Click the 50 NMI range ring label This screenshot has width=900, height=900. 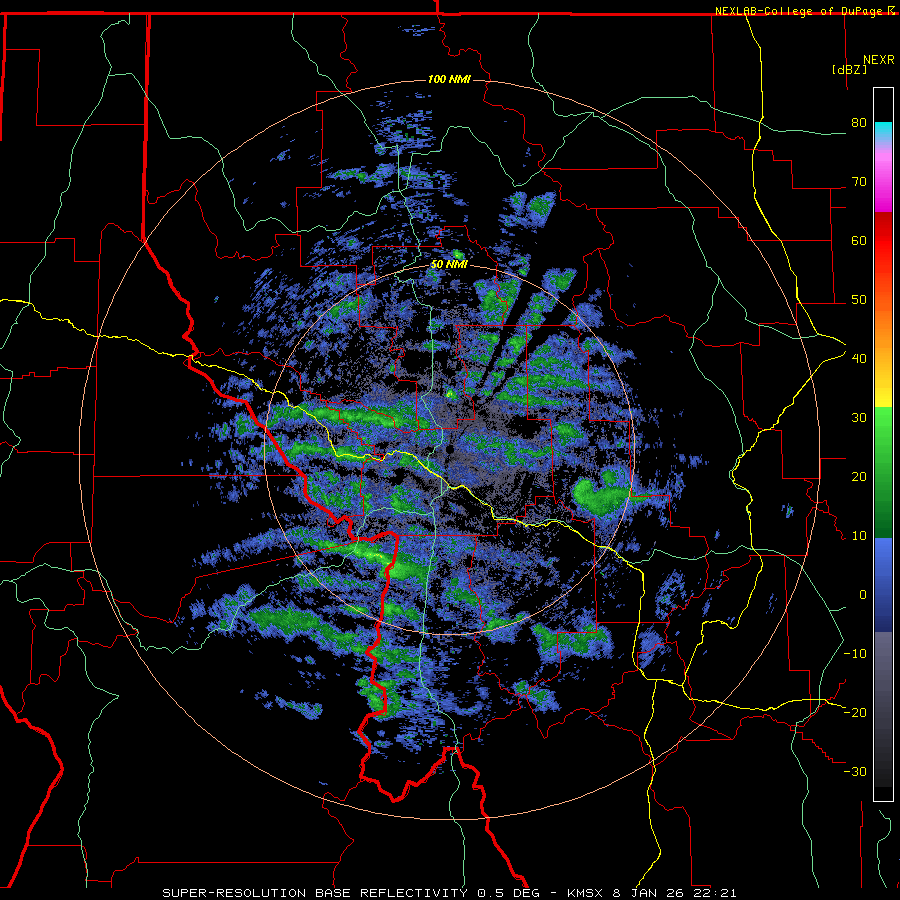[x=449, y=265]
